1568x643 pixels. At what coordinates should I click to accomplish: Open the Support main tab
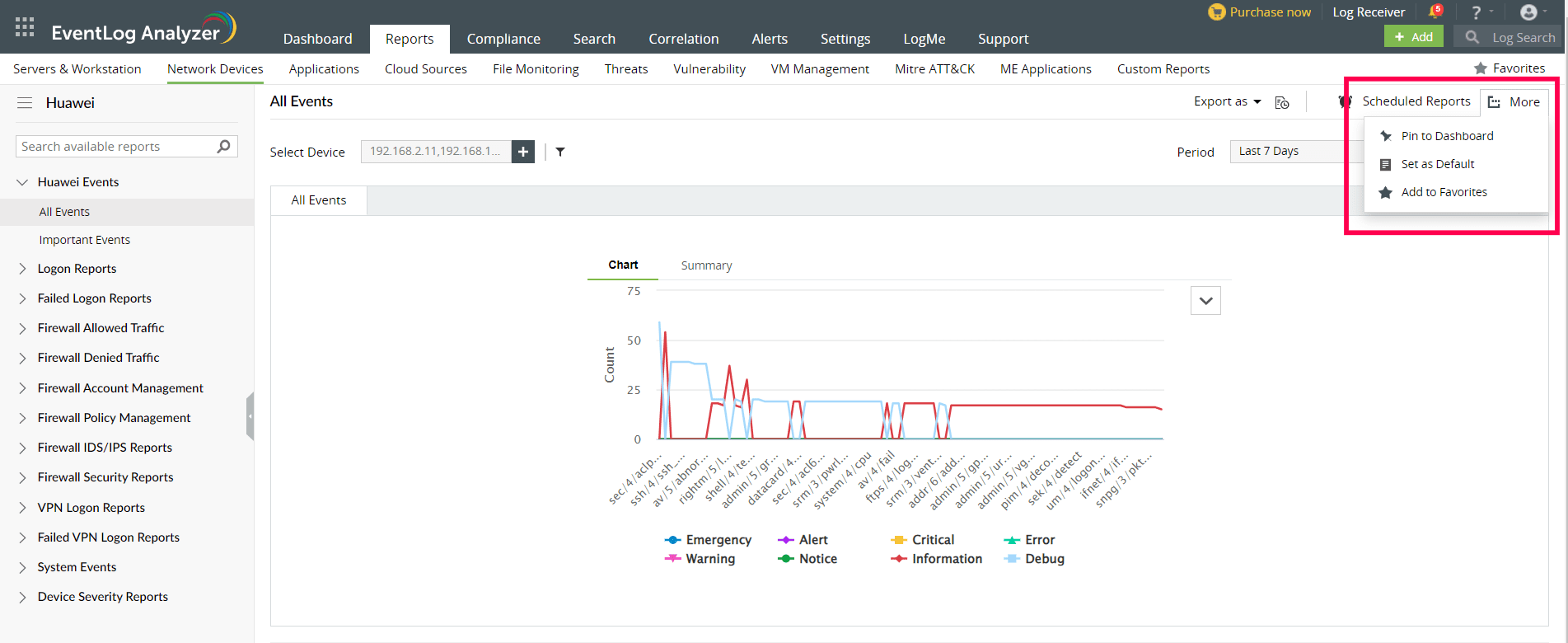tap(1003, 39)
